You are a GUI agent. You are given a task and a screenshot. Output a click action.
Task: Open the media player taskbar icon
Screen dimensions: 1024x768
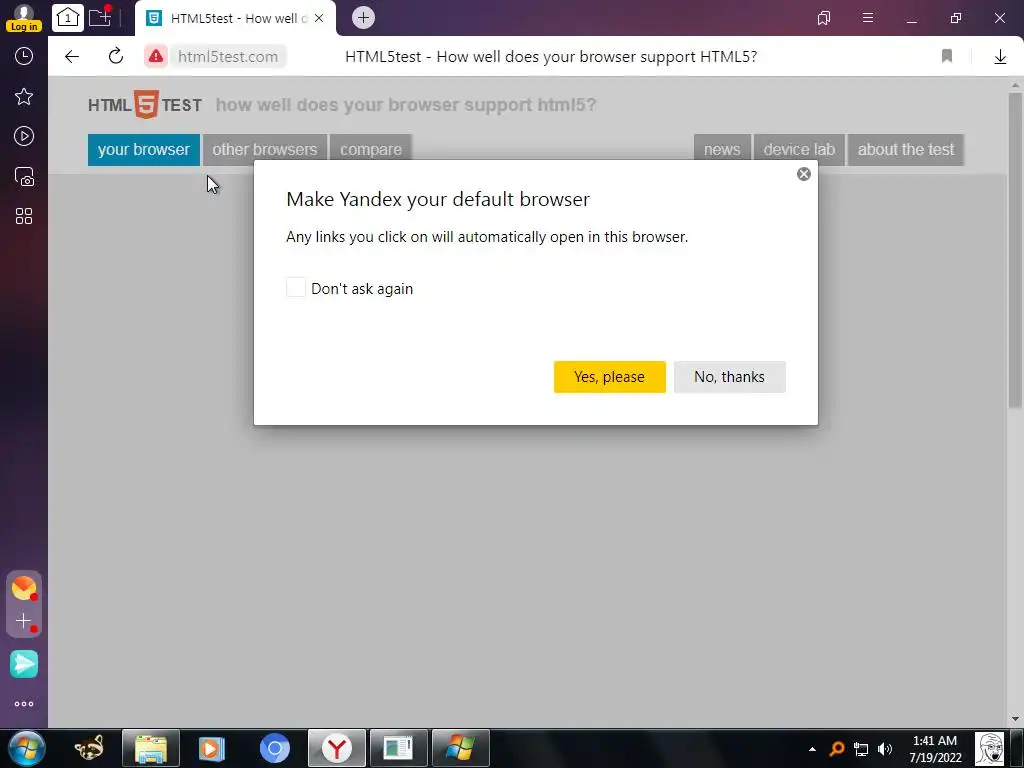[x=212, y=748]
